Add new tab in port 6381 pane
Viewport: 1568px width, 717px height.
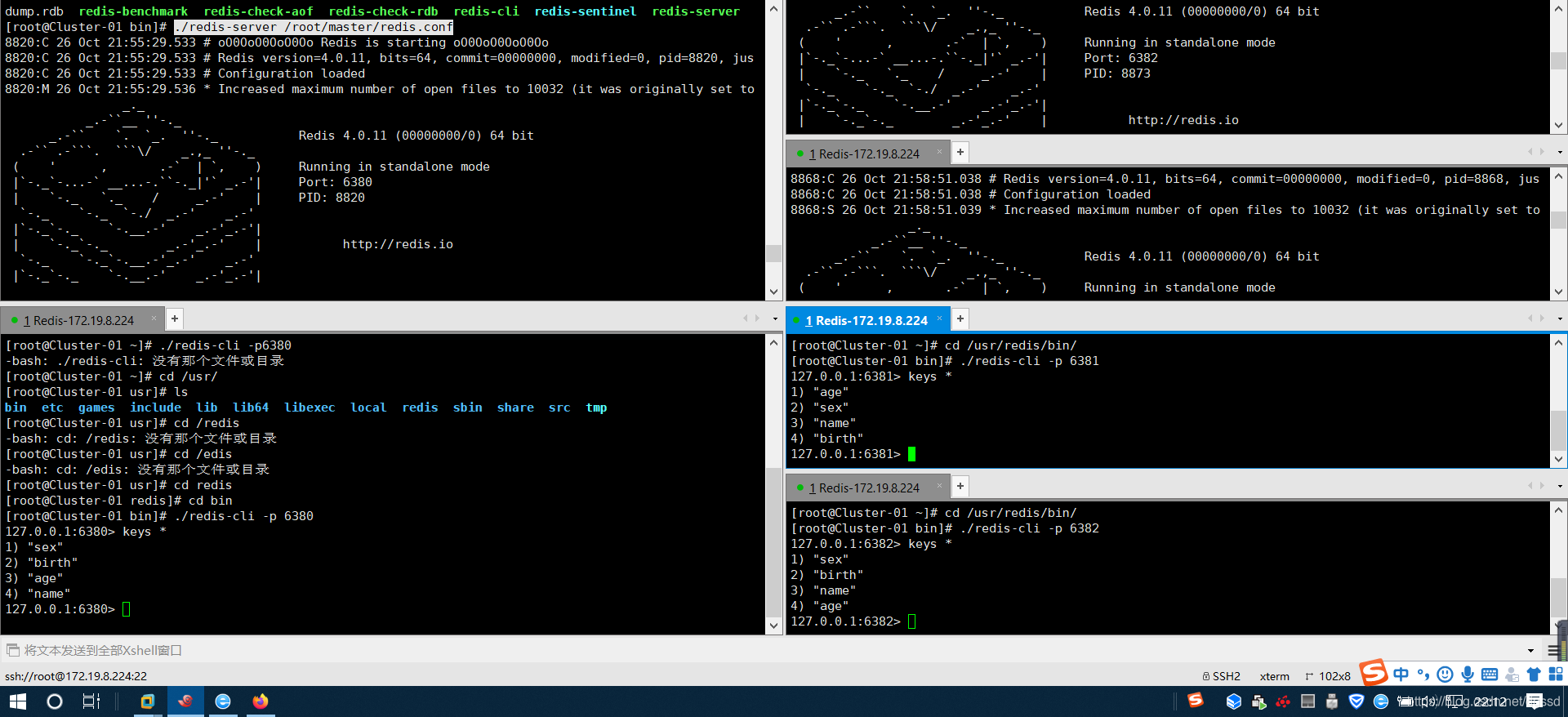tap(960, 318)
